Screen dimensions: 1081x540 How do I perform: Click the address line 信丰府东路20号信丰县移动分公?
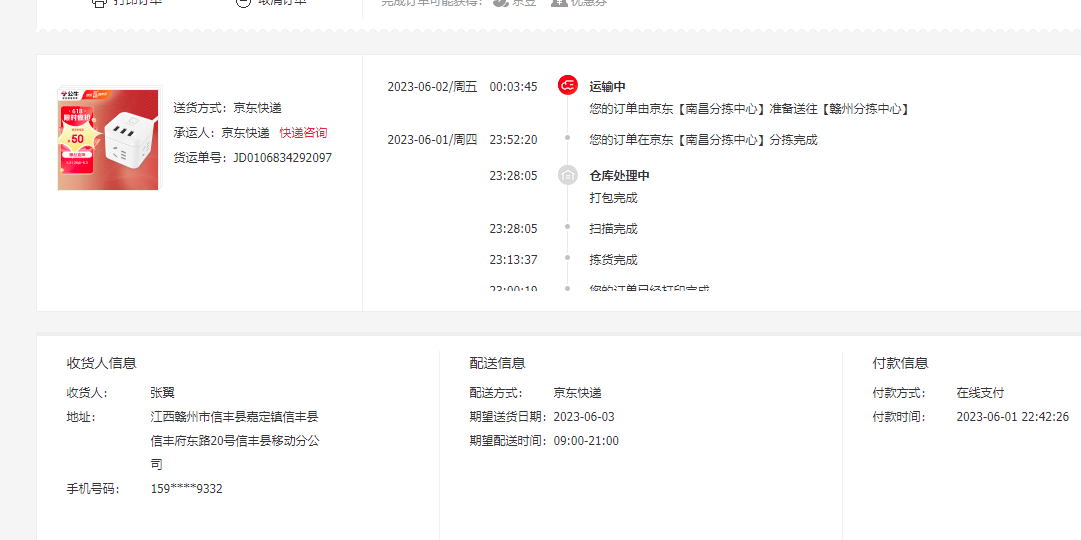click(x=234, y=440)
